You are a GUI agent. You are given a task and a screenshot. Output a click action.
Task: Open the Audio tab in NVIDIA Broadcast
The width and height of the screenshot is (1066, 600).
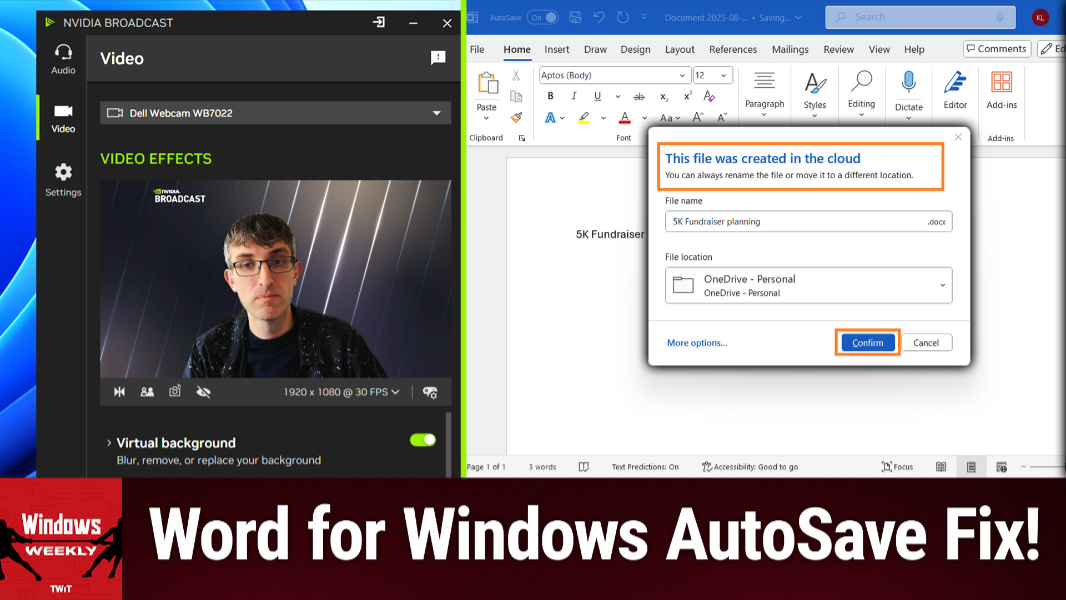(x=63, y=59)
